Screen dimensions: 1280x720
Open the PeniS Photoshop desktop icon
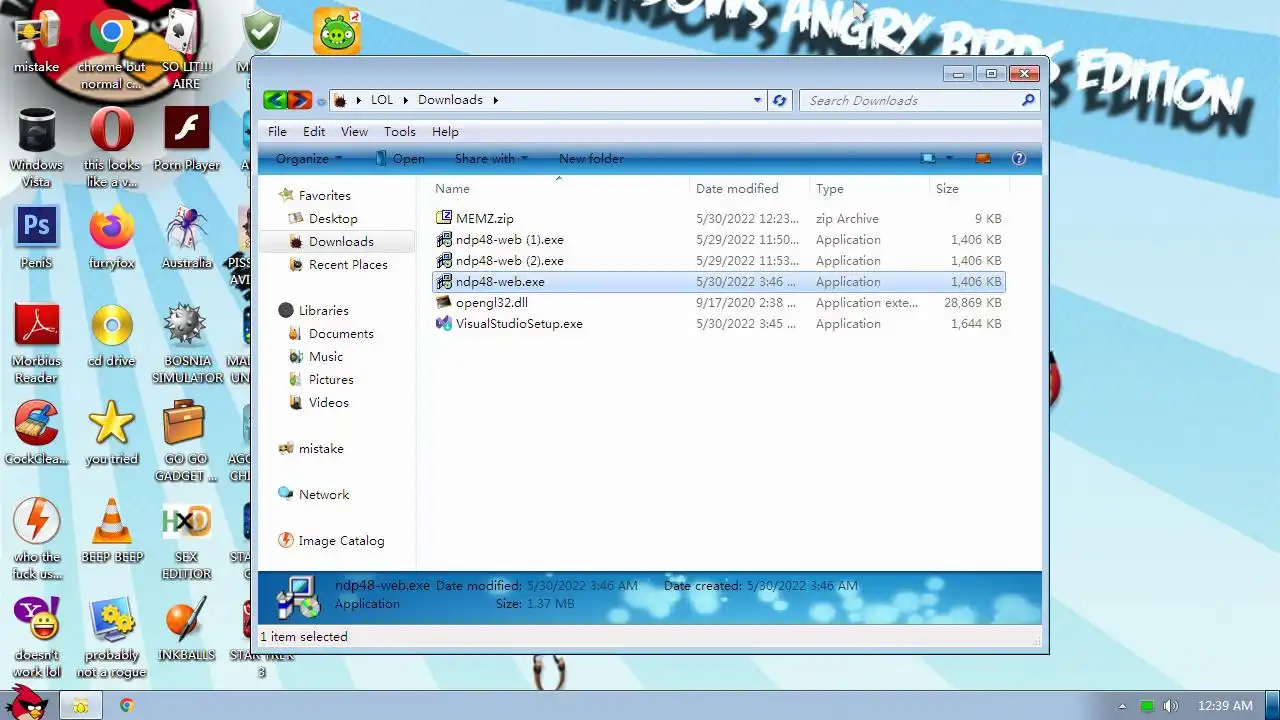tap(36, 237)
